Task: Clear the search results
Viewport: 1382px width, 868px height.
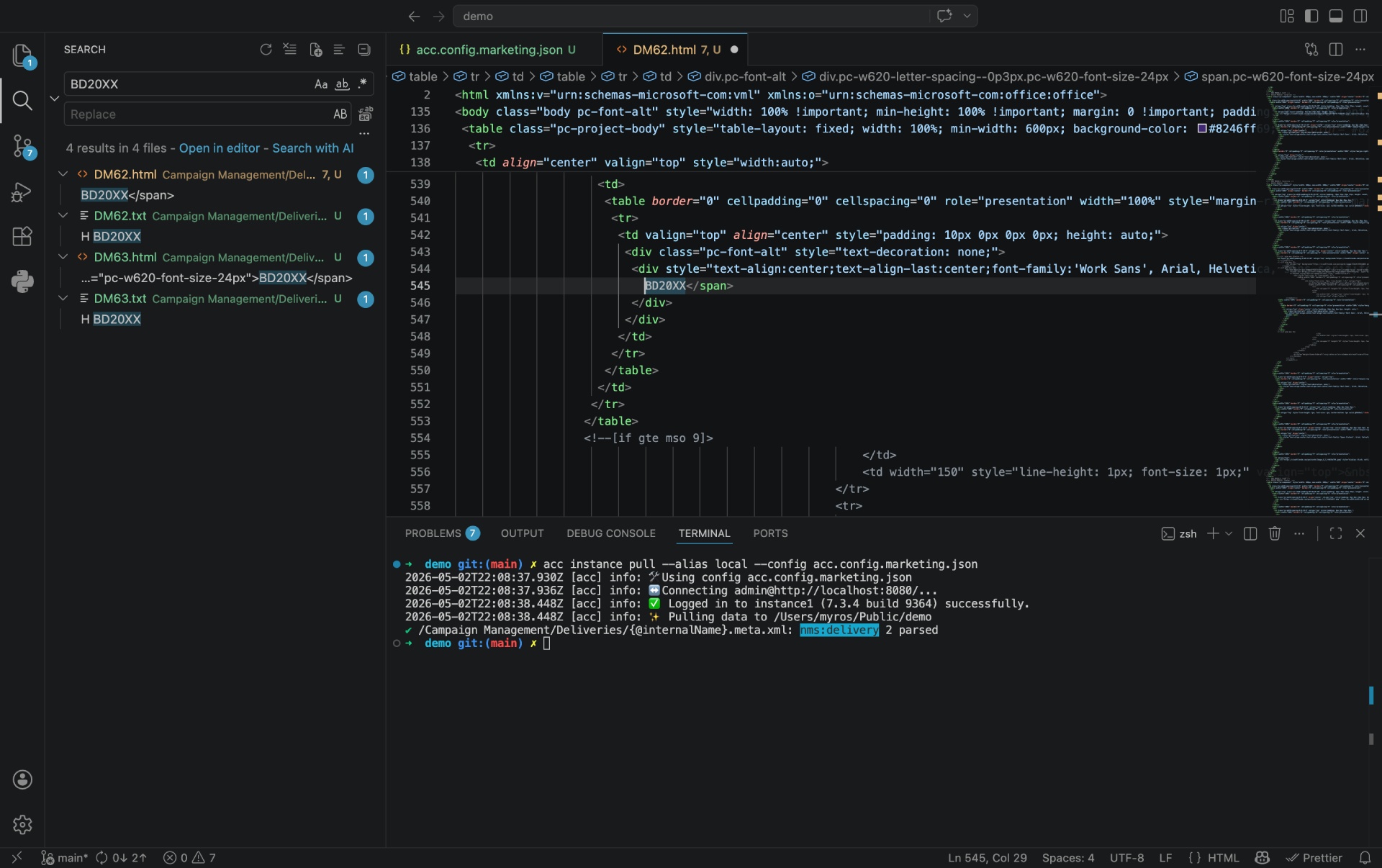Action: 290,50
